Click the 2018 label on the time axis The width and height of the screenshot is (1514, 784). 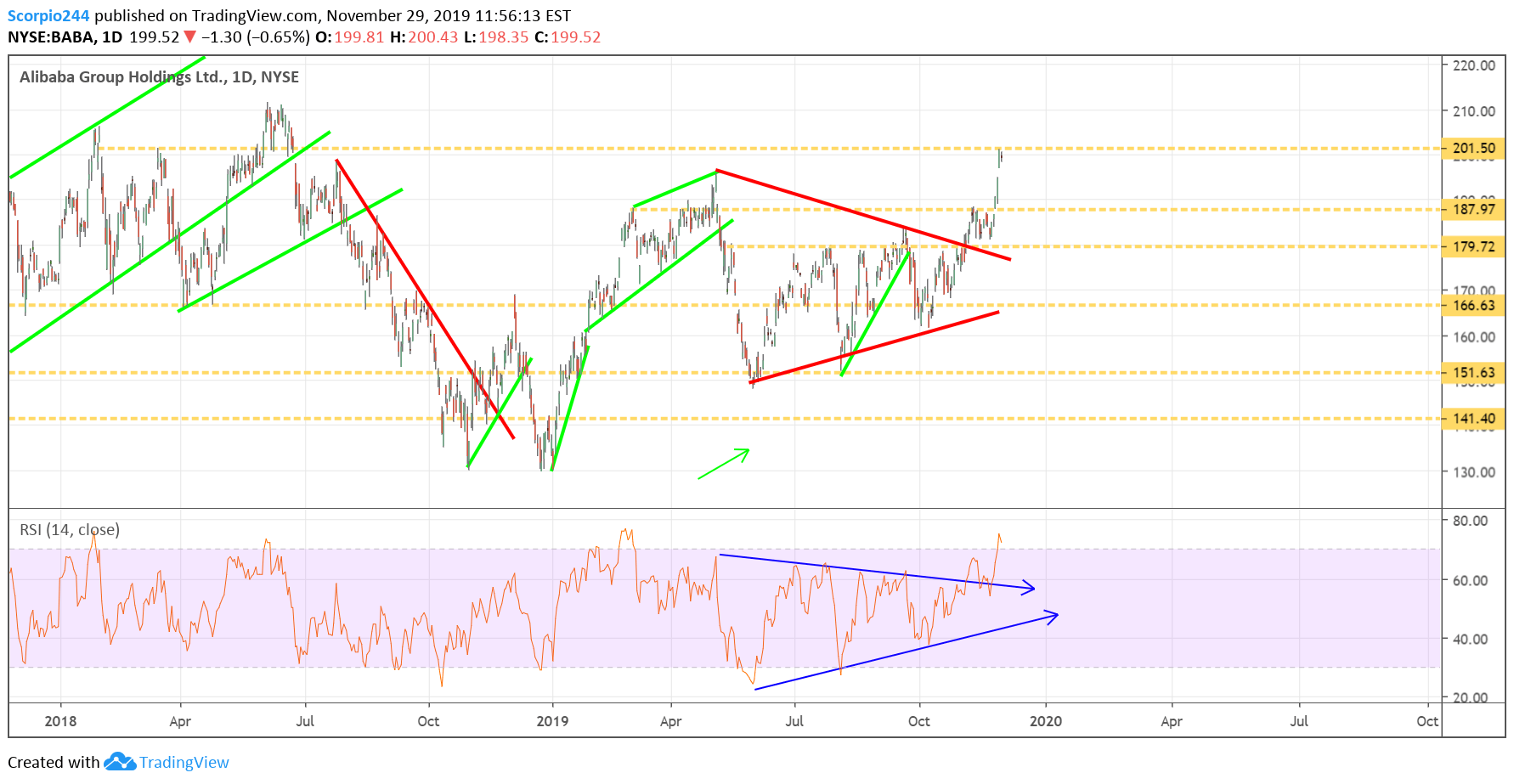(x=60, y=721)
